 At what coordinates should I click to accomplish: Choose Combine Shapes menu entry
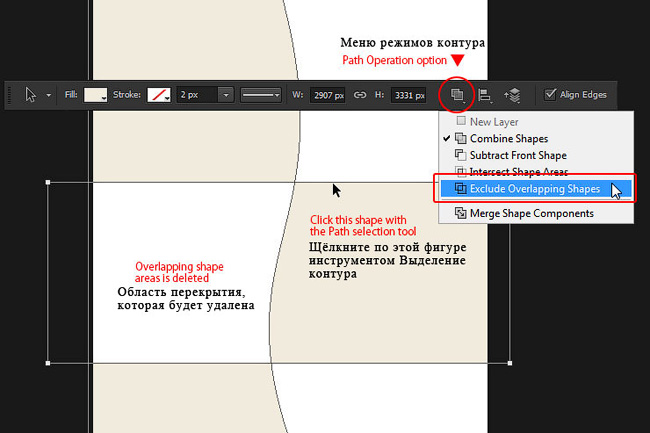coord(536,138)
